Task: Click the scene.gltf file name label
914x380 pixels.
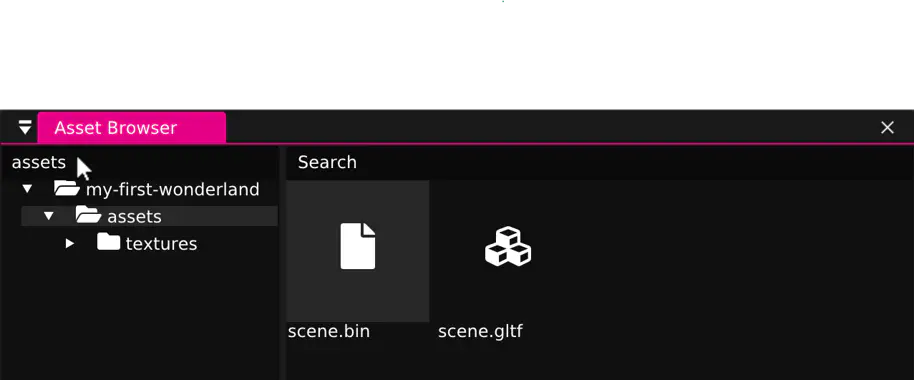Action: [480, 332]
